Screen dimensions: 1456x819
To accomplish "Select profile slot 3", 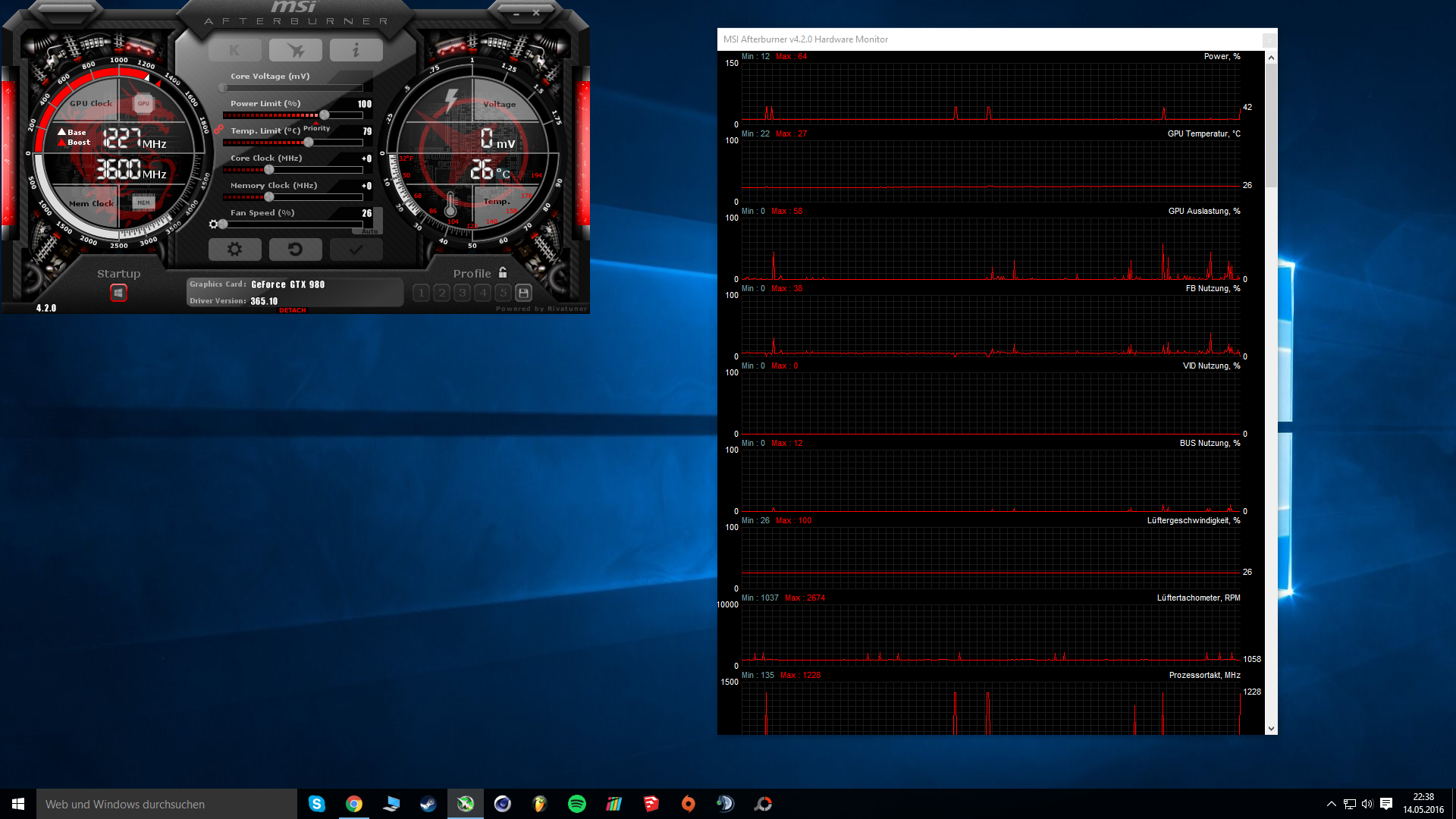I will [463, 293].
